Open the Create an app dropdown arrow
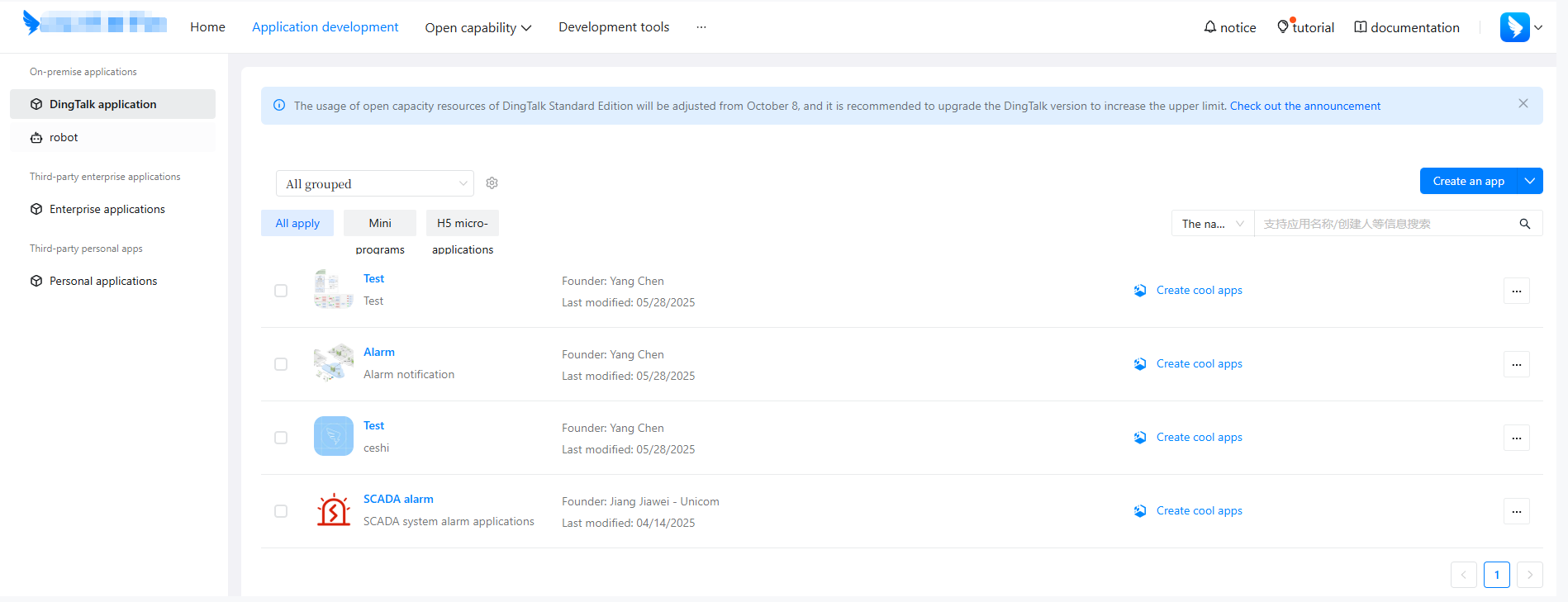Image resolution: width=1568 pixels, height=602 pixels. pyautogui.click(x=1530, y=181)
